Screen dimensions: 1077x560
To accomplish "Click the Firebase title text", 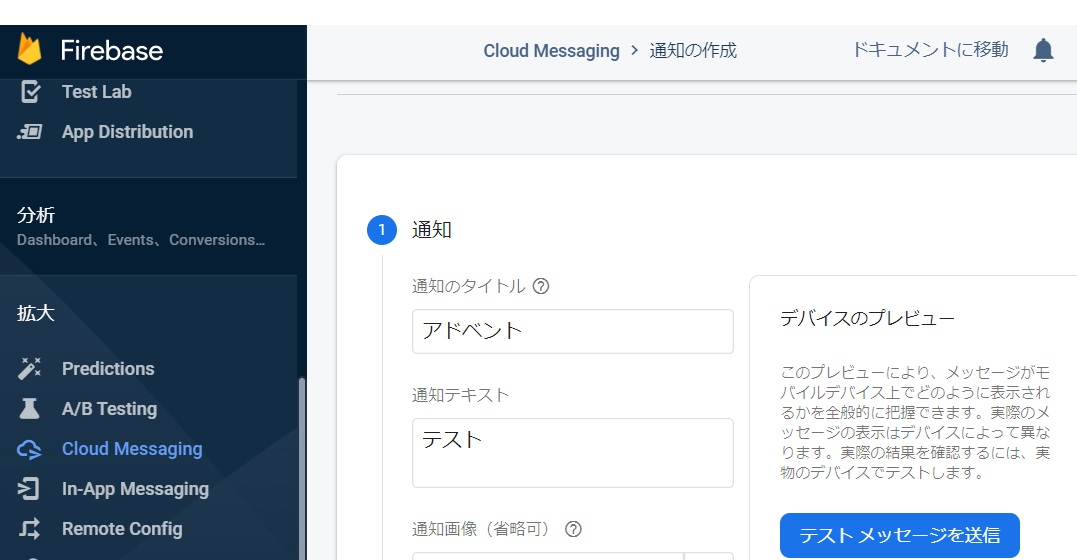I will pos(112,50).
